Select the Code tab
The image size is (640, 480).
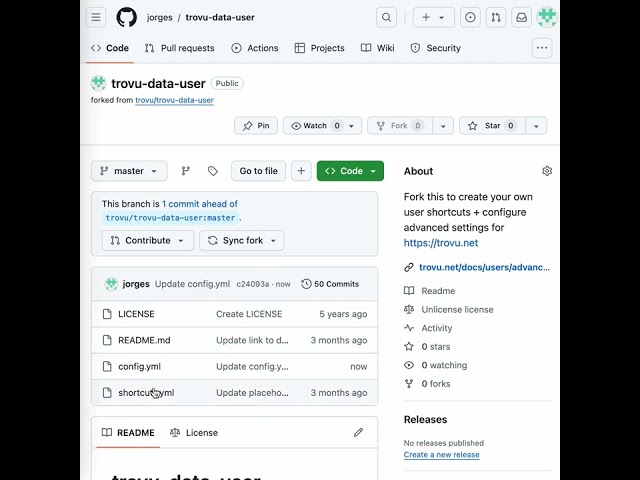pyautogui.click(x=110, y=48)
